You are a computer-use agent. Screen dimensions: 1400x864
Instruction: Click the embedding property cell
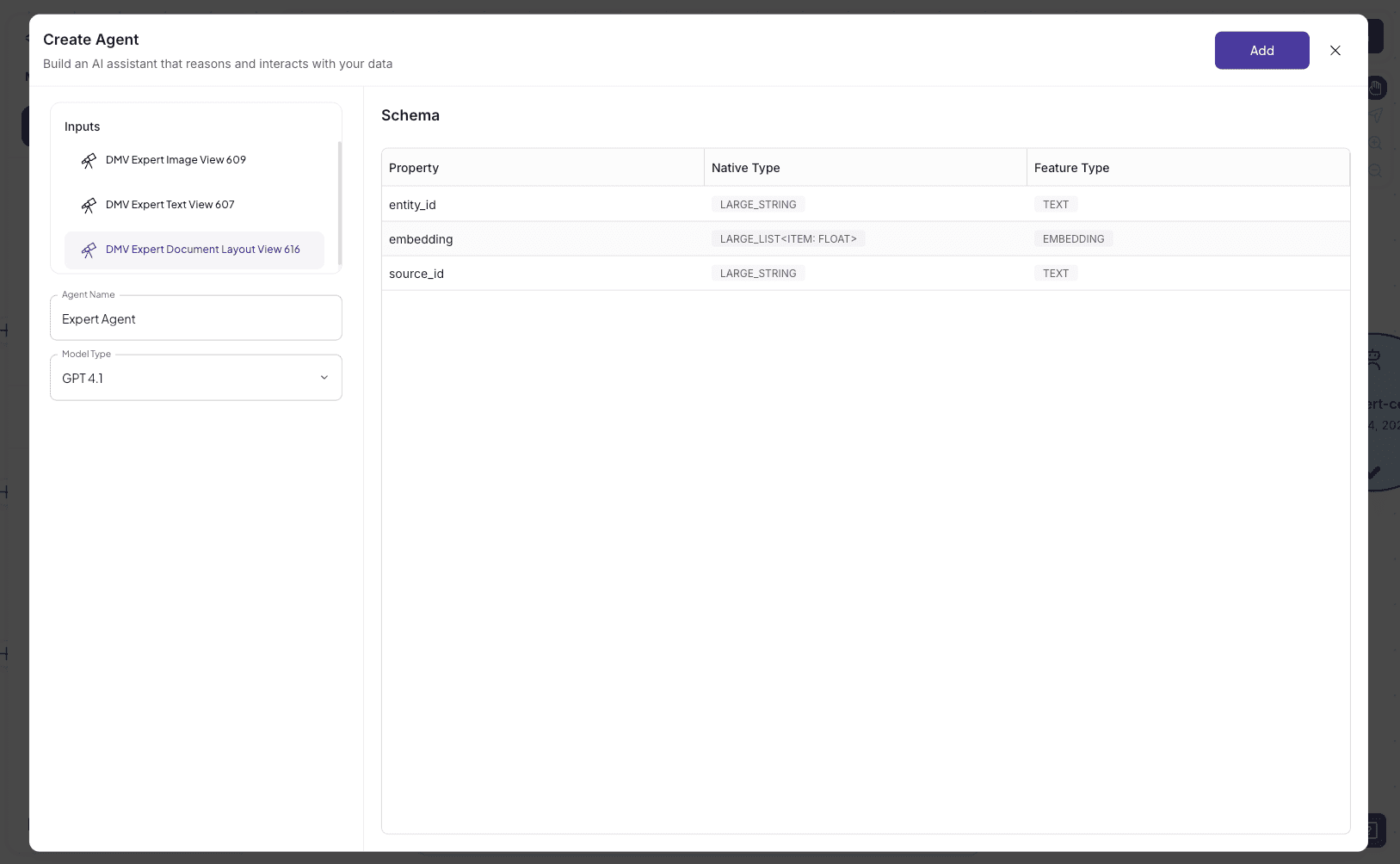click(543, 239)
